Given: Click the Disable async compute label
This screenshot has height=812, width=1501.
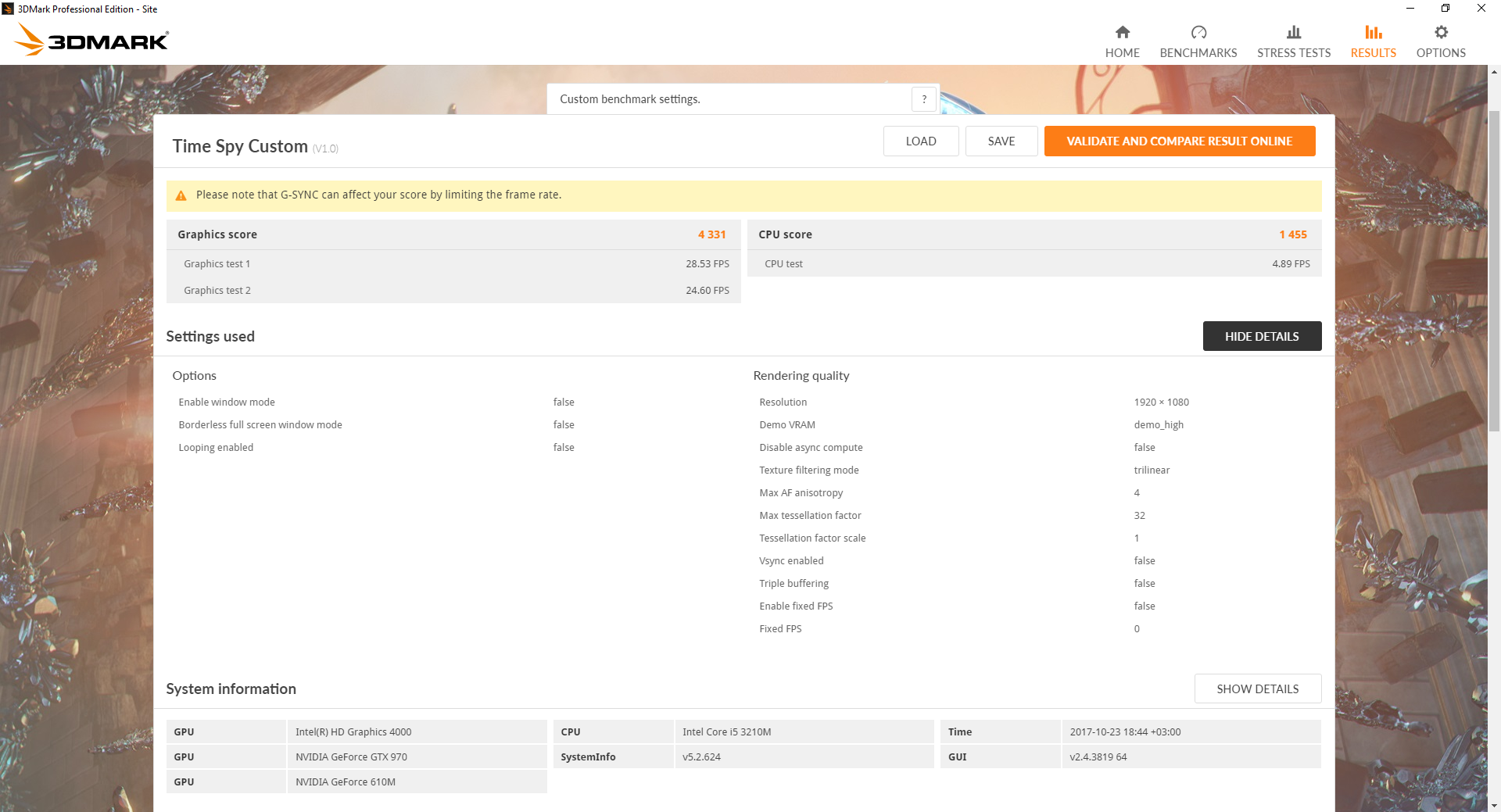Looking at the screenshot, I should click(811, 448).
